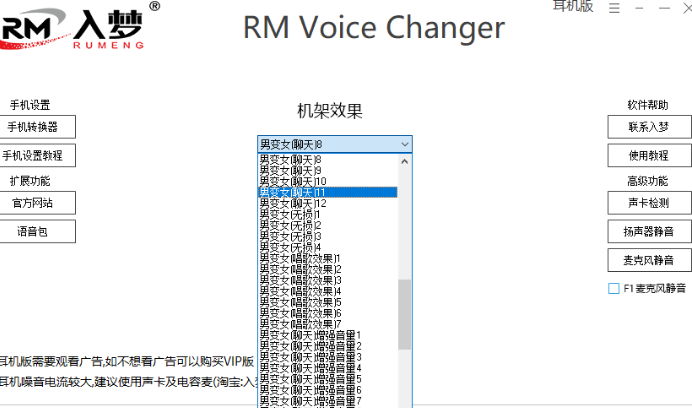Select 男变女(聊天)10 option
This screenshot has width=692, height=408.
click(x=327, y=181)
